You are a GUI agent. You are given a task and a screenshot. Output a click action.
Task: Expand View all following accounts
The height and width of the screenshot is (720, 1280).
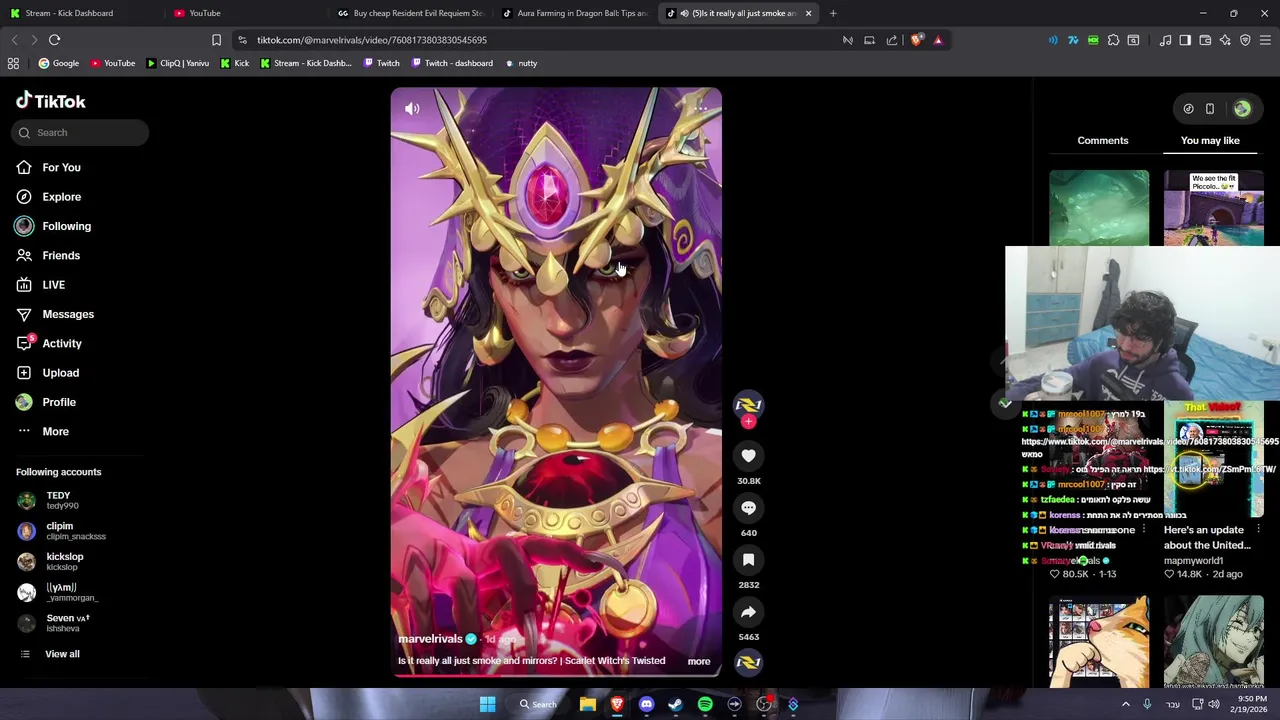pyautogui.click(x=62, y=654)
